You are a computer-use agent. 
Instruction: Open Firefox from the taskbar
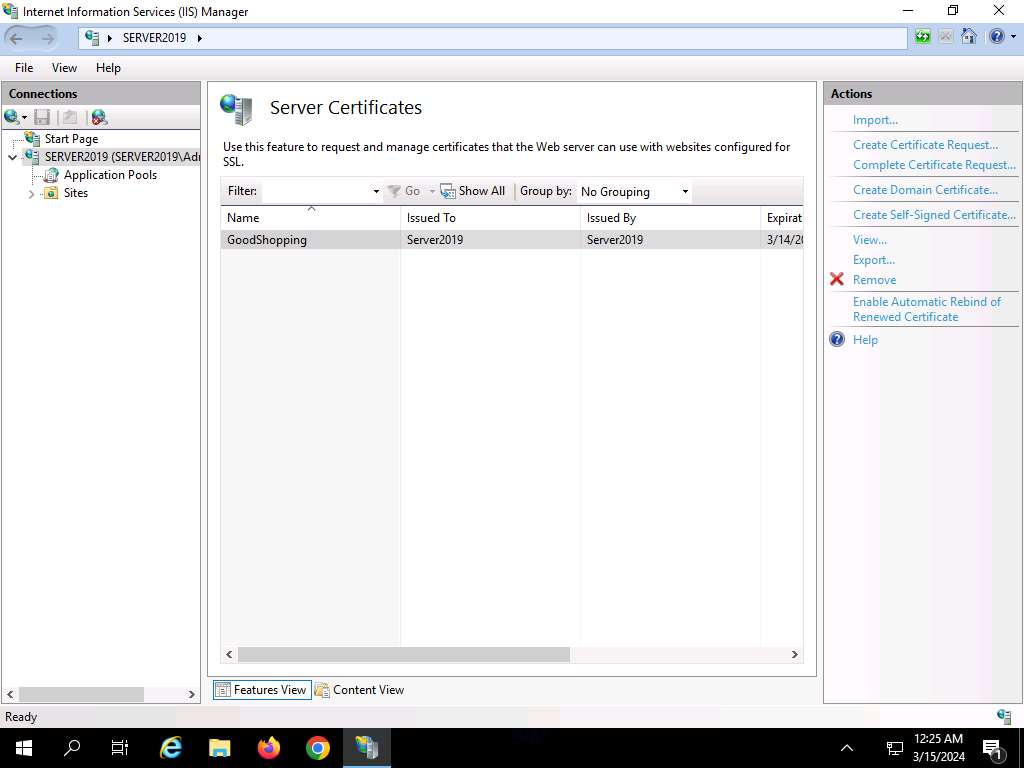click(x=269, y=748)
